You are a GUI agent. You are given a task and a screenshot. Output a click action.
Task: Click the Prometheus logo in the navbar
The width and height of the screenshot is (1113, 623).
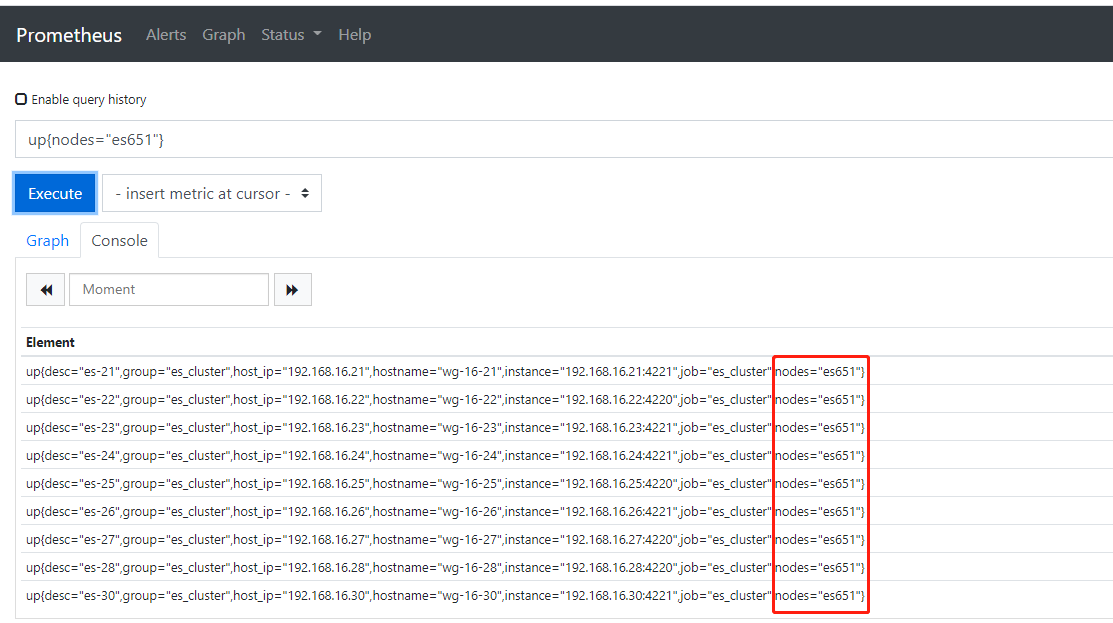coord(69,34)
